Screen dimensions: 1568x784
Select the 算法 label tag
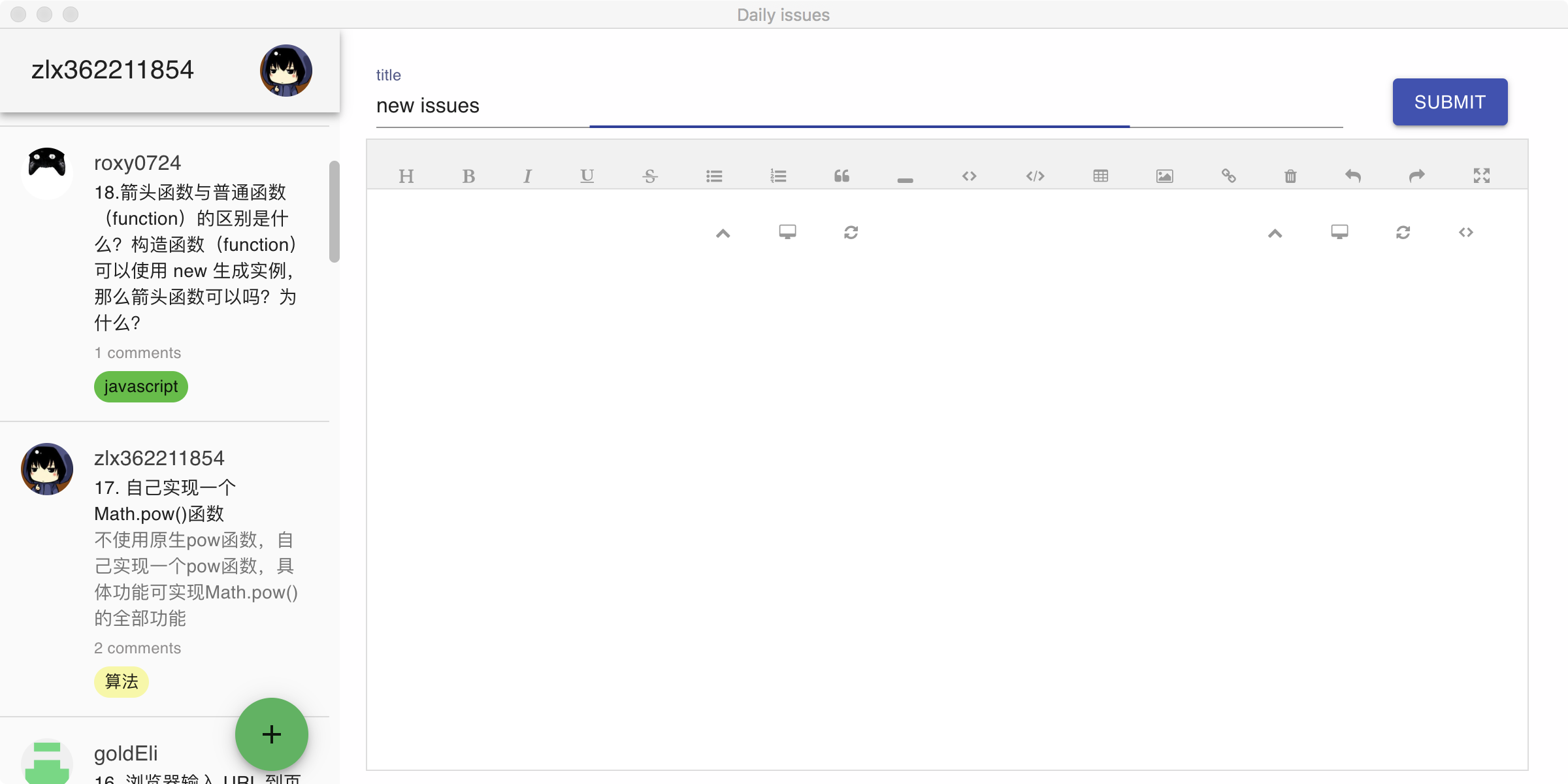coord(122,682)
